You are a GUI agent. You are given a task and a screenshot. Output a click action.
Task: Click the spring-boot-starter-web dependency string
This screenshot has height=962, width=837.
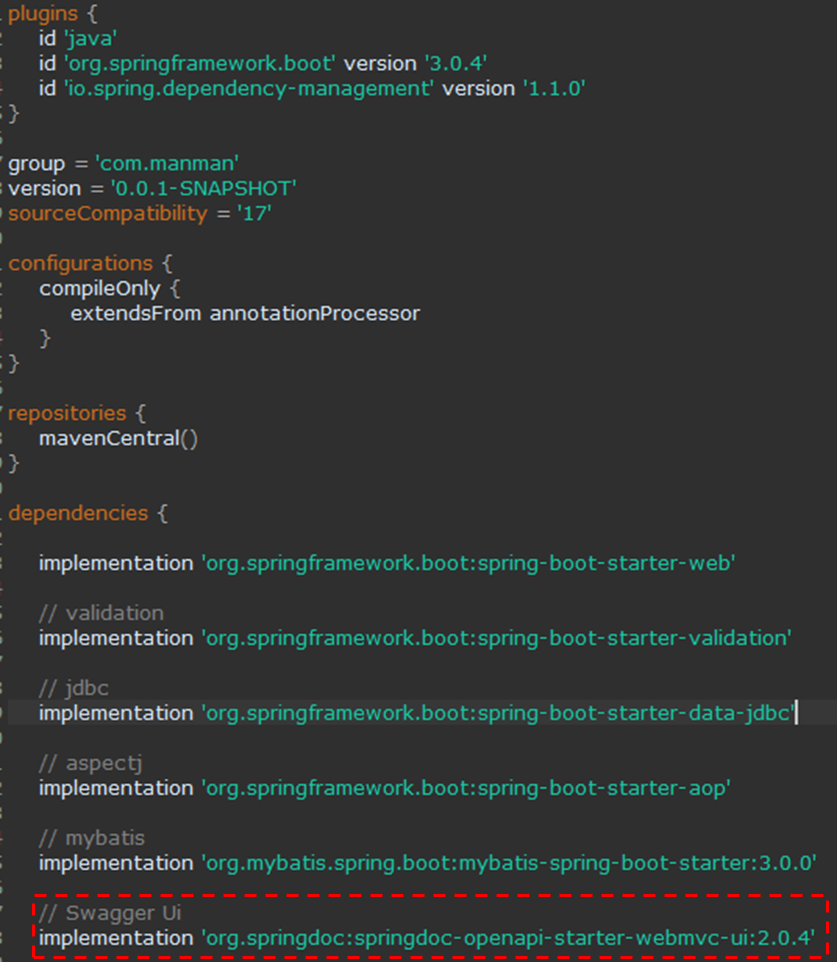469,563
